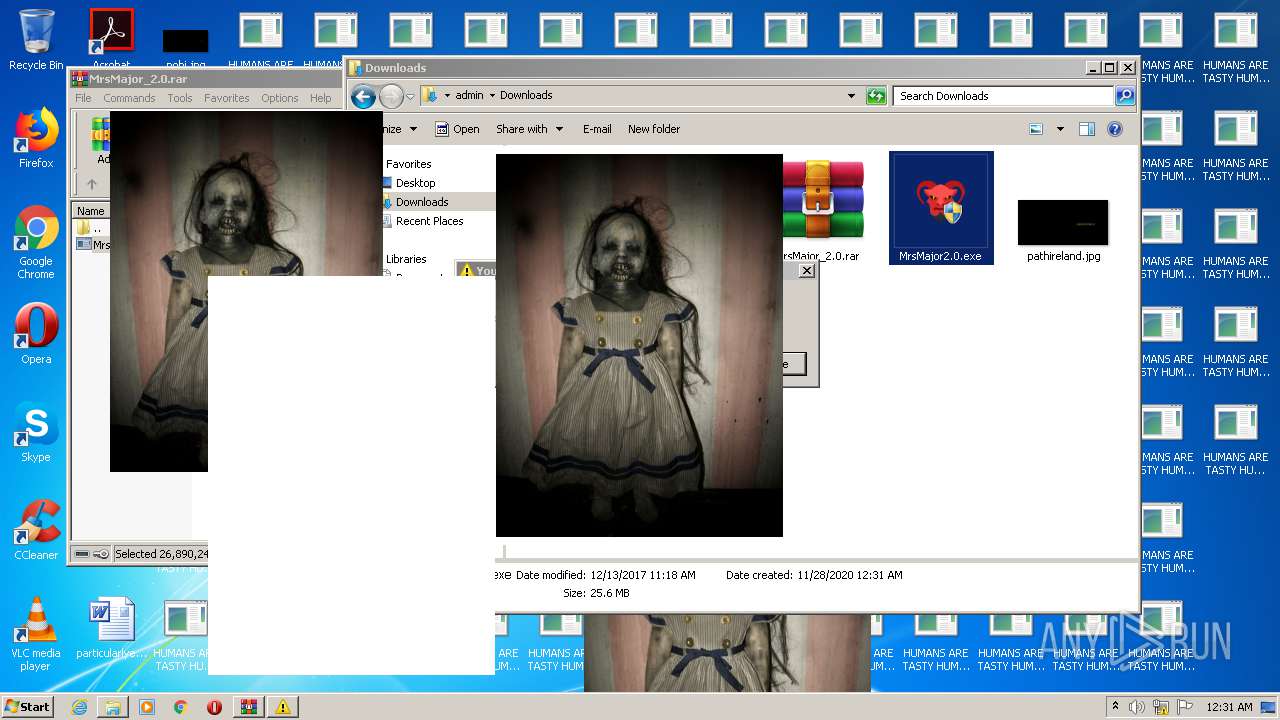Open the Tools menu in WinRAR
This screenshot has width=1280, height=720.
click(180, 98)
